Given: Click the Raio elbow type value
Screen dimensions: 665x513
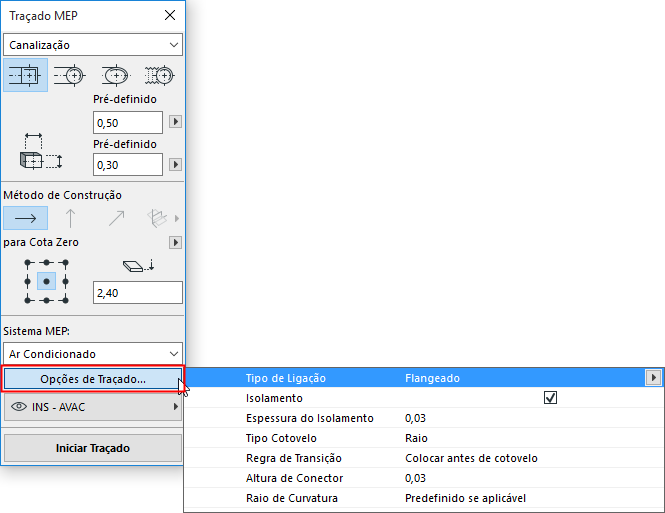Looking at the screenshot, I should click(x=416, y=438).
